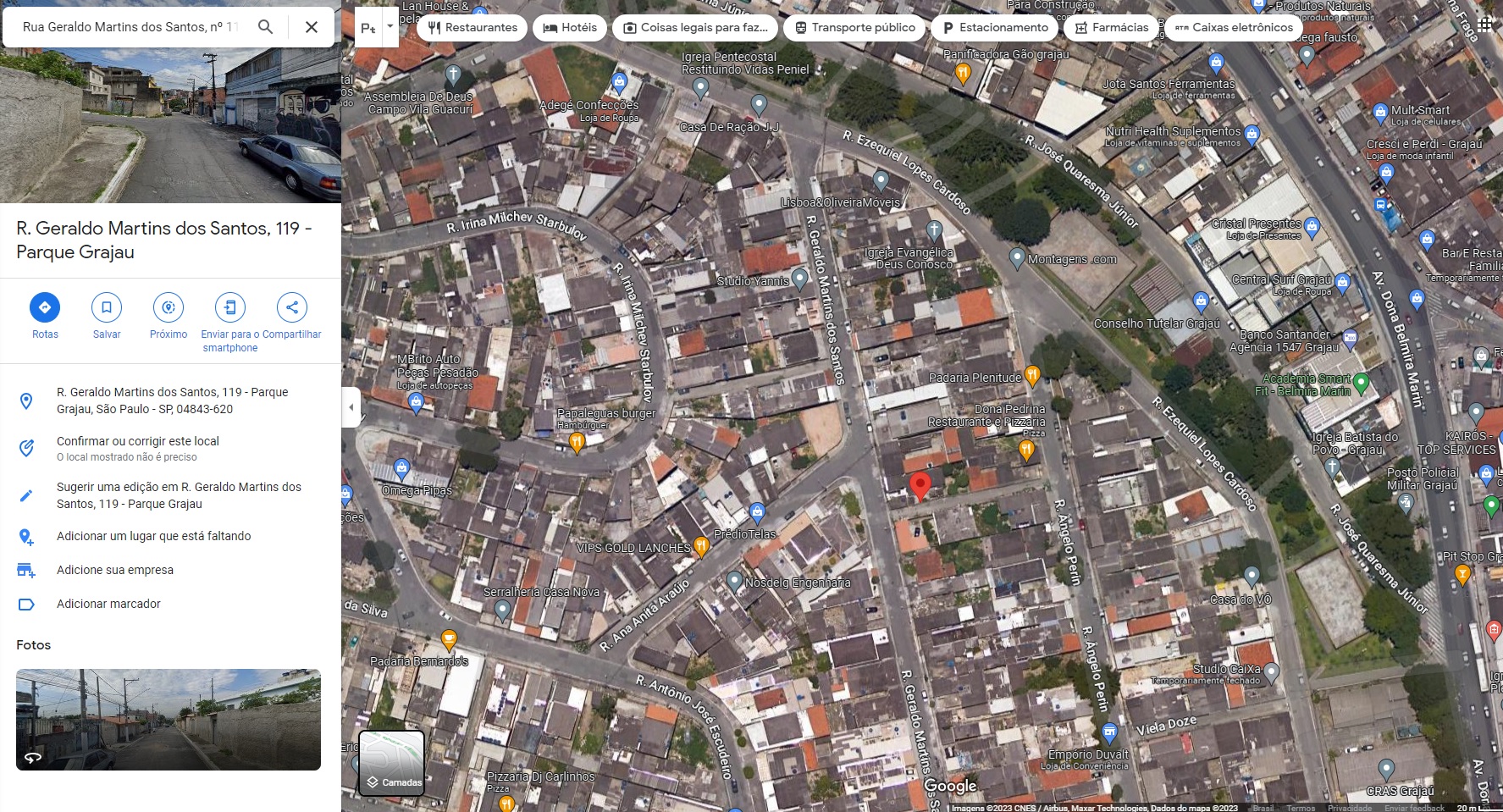This screenshot has height=812, width=1503.
Task: Click Nutri Health Suplementos marker
Action: click(1252, 134)
